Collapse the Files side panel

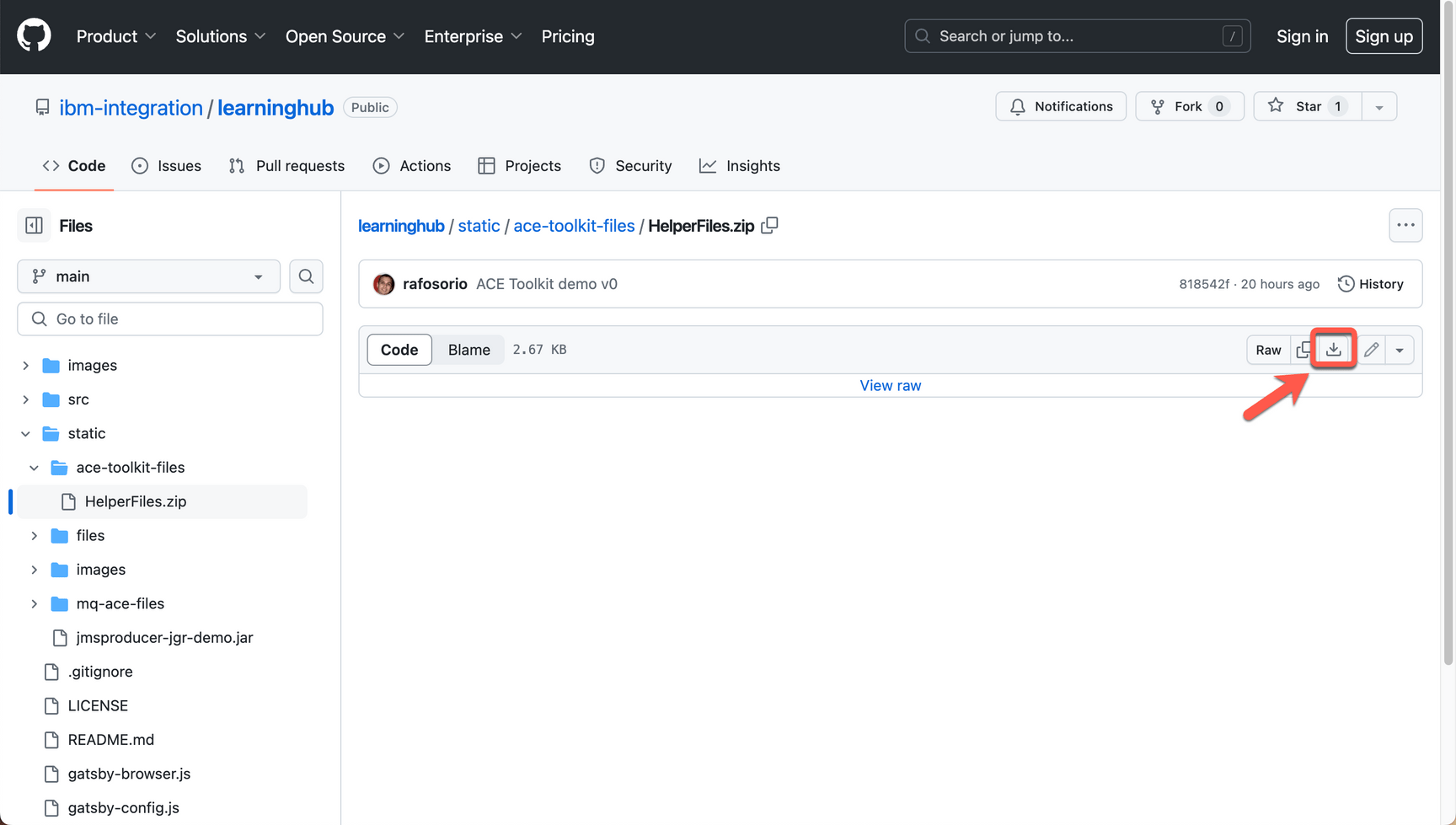tap(34, 225)
